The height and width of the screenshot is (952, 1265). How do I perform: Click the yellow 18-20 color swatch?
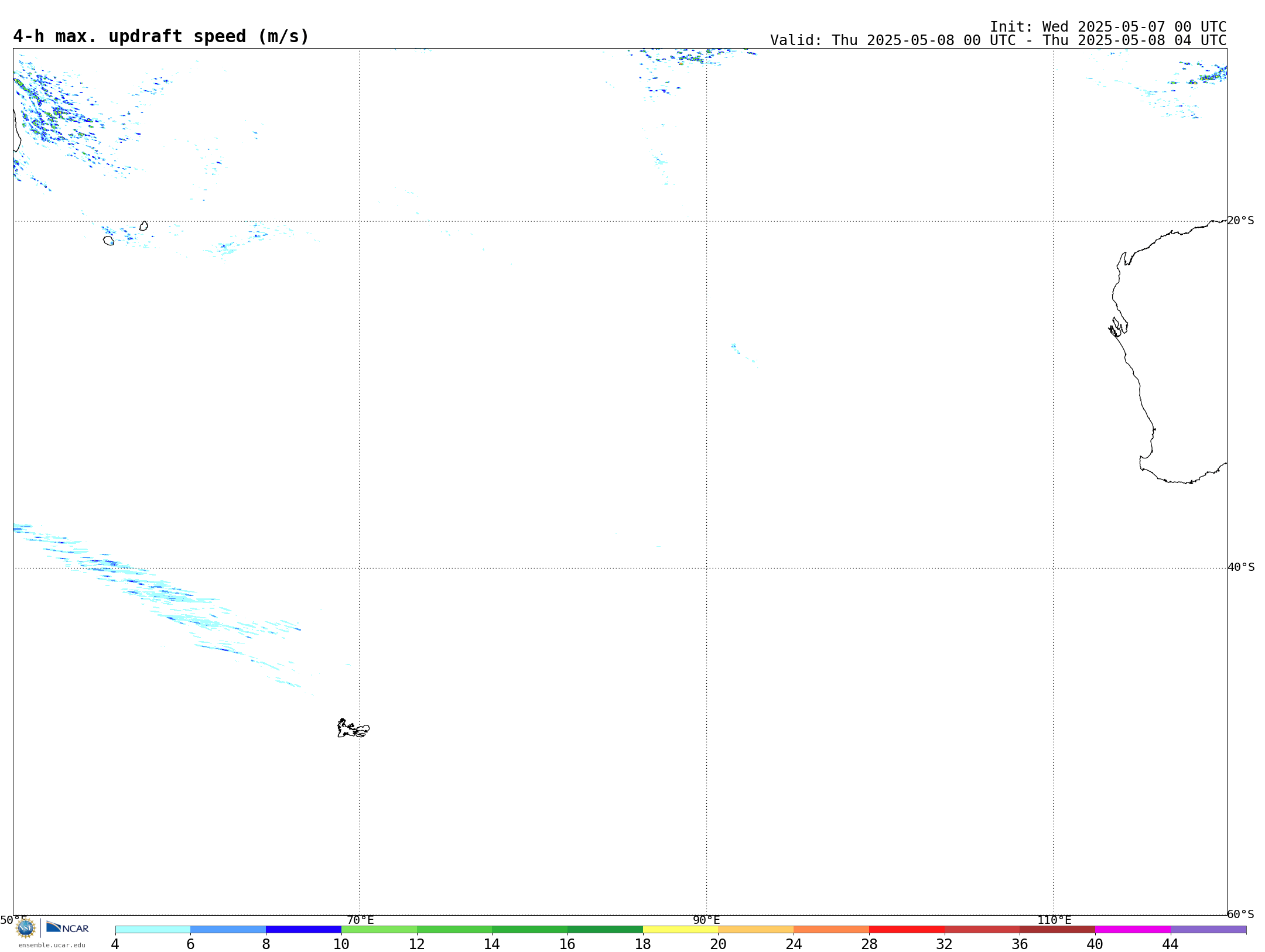click(681, 930)
